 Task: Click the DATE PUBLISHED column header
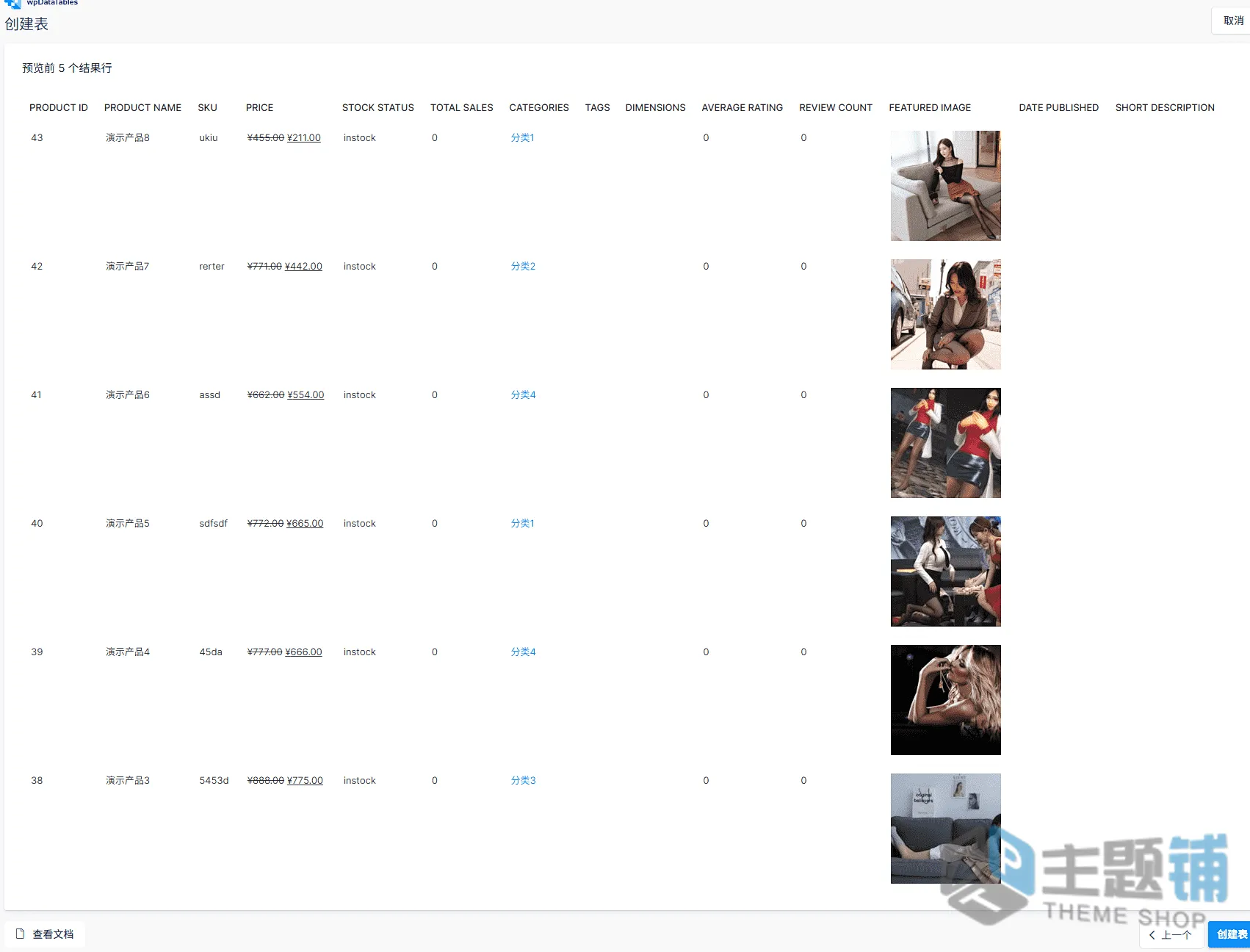[x=1058, y=107]
